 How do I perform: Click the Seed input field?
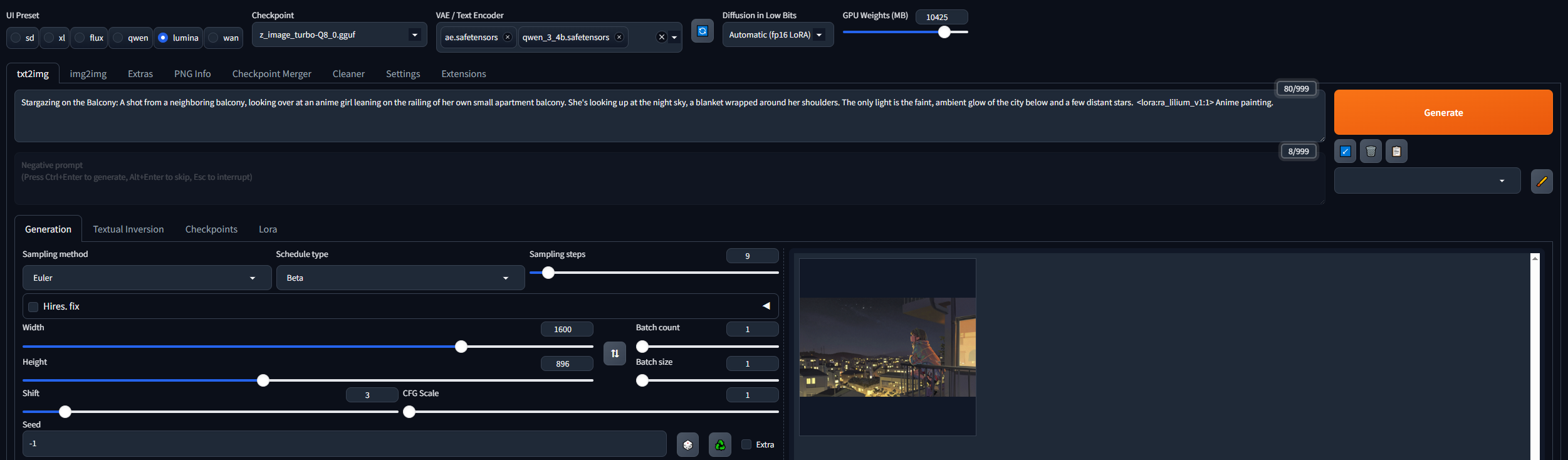pyautogui.click(x=344, y=444)
